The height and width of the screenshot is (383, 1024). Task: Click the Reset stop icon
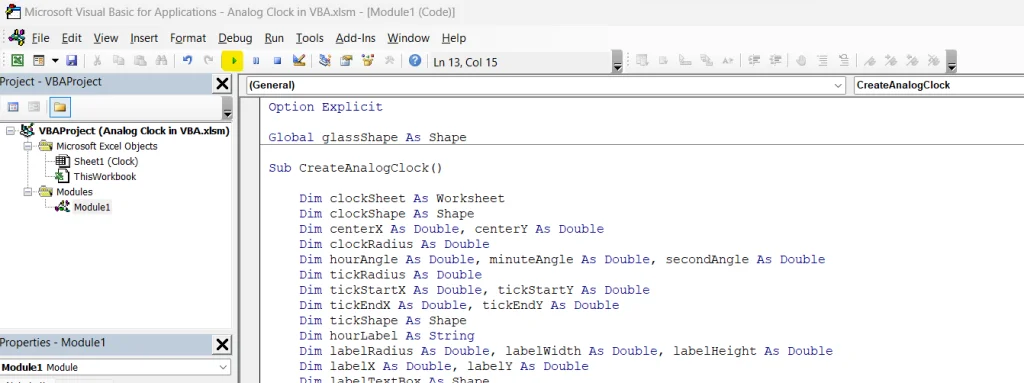277,61
